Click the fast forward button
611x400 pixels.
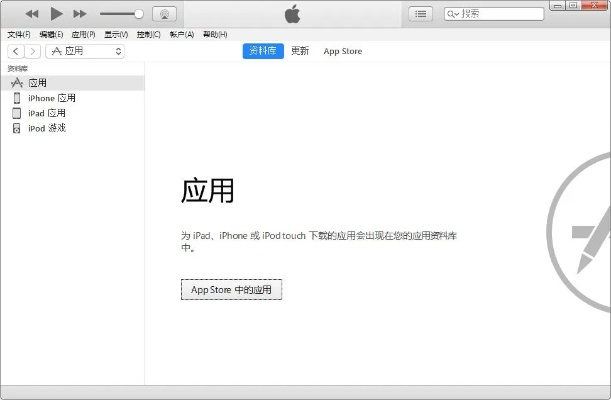[79, 14]
